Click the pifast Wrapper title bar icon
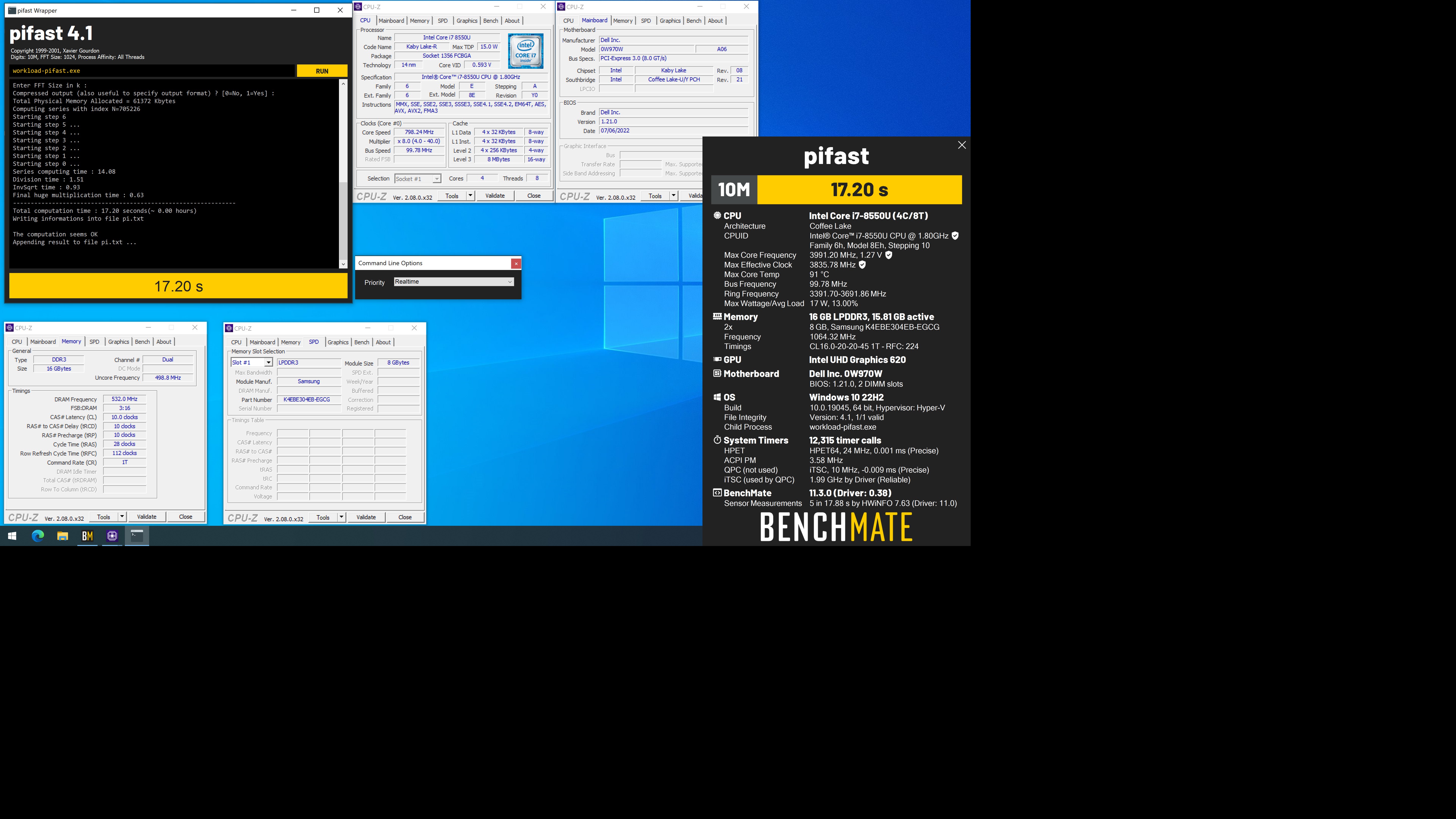 click(x=12, y=10)
